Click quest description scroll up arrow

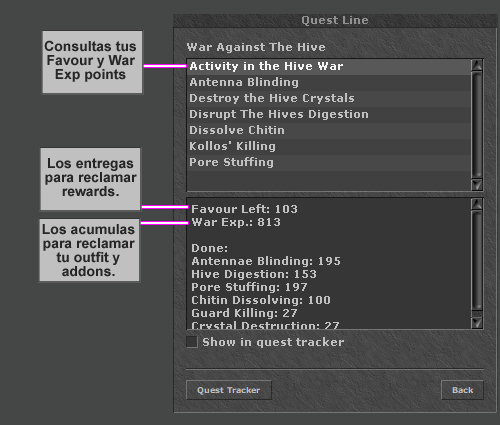(477, 204)
